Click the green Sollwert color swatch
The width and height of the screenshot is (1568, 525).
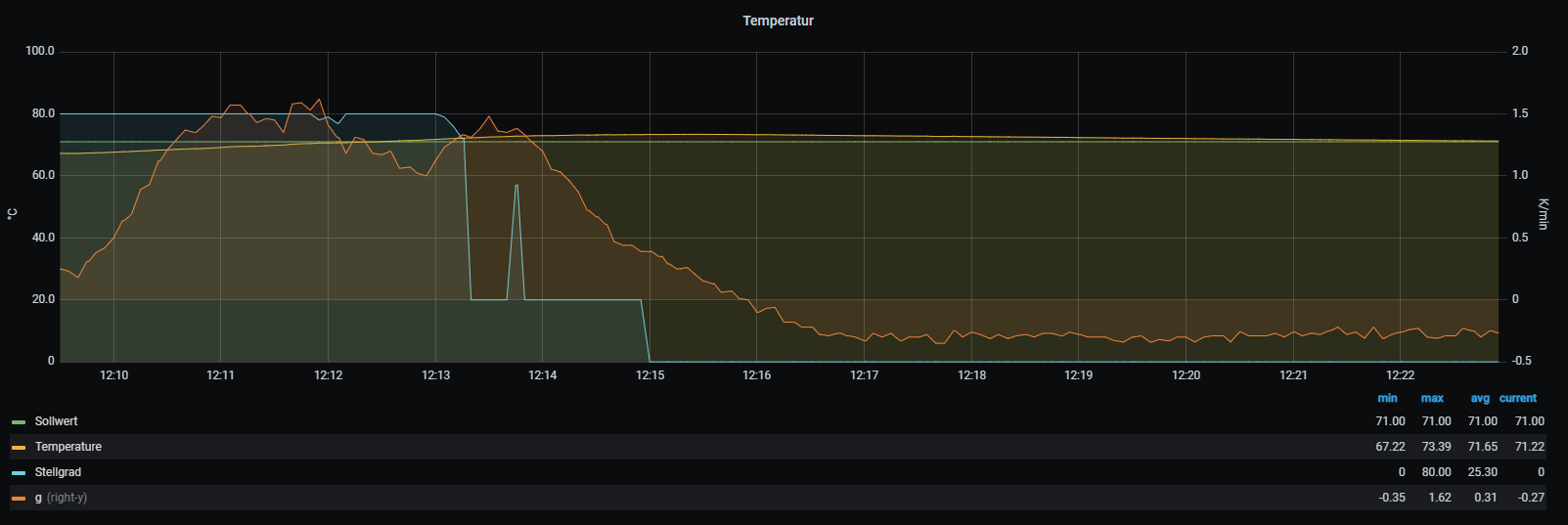(19, 422)
